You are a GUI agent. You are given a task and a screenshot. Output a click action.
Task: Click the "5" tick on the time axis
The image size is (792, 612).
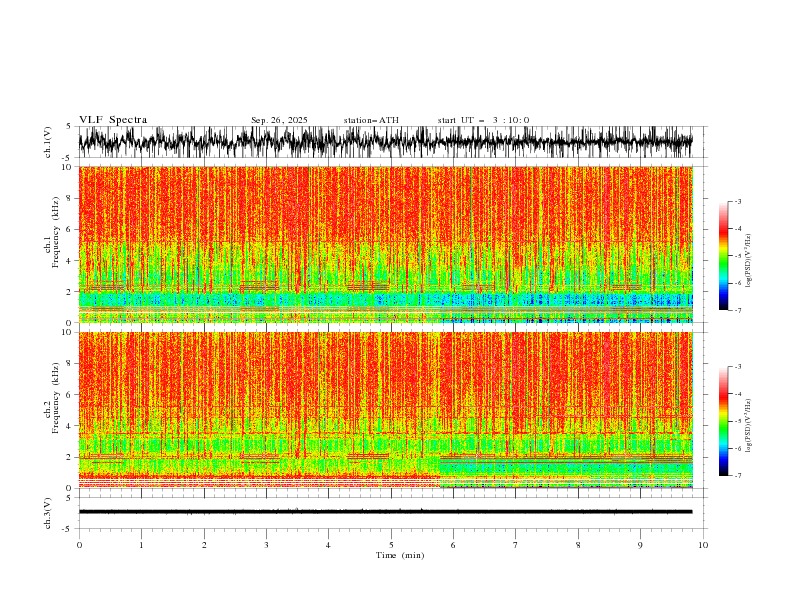(x=391, y=545)
